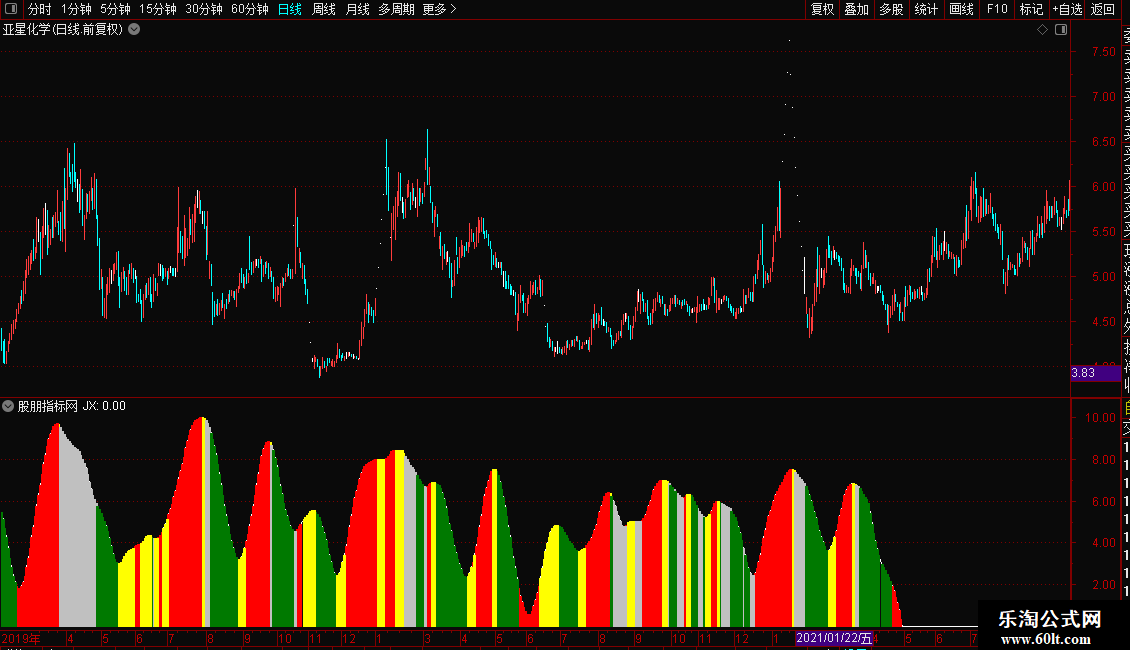Toggle the chart side panel icon
The image size is (1130, 650).
(1061, 30)
